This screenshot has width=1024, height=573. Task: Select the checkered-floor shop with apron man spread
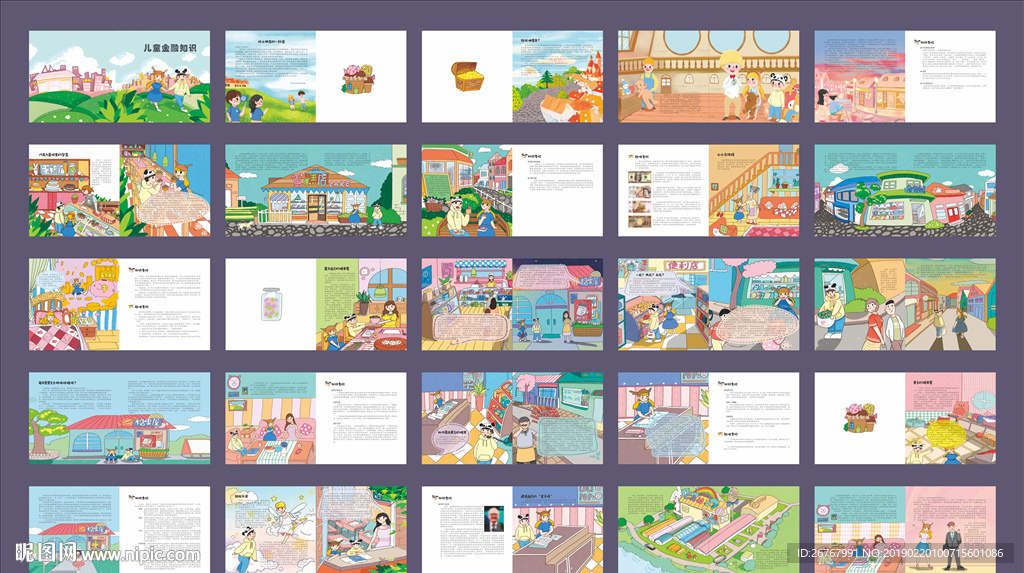click(512, 418)
